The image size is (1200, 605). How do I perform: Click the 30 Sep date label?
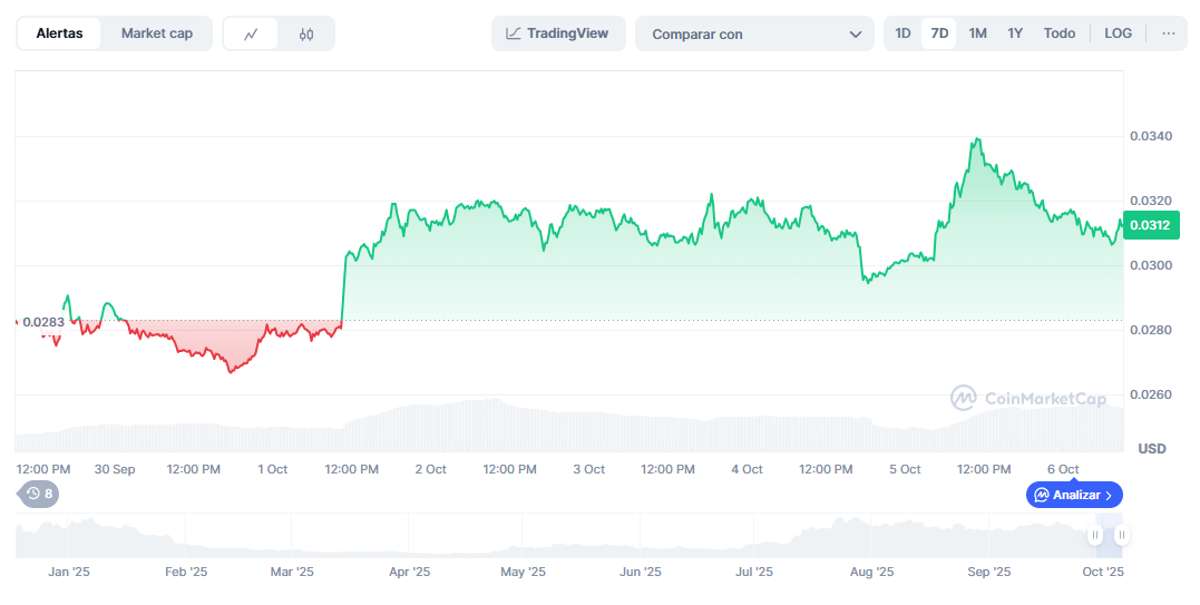[115, 469]
